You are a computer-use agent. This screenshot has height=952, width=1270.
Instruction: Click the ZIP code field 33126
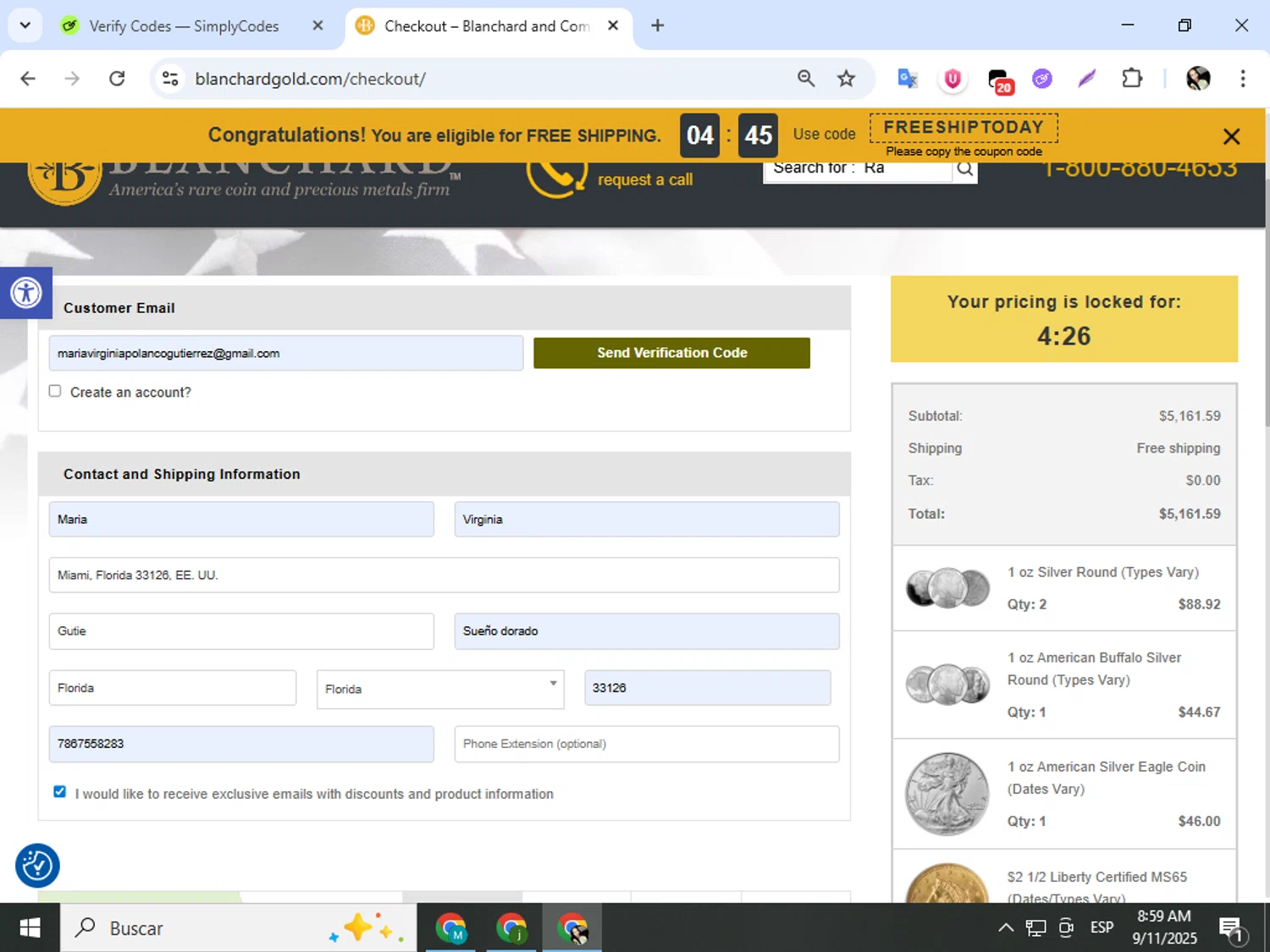click(x=708, y=688)
